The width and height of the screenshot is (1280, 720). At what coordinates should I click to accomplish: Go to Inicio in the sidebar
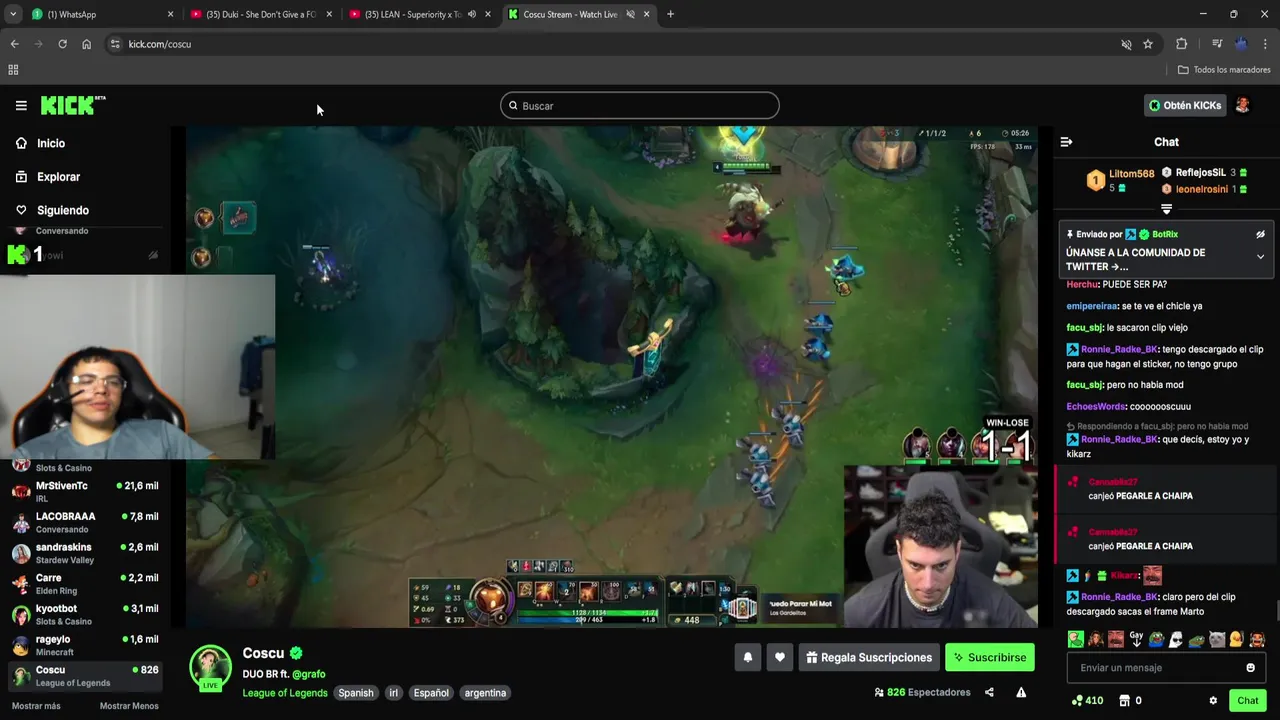pos(51,143)
